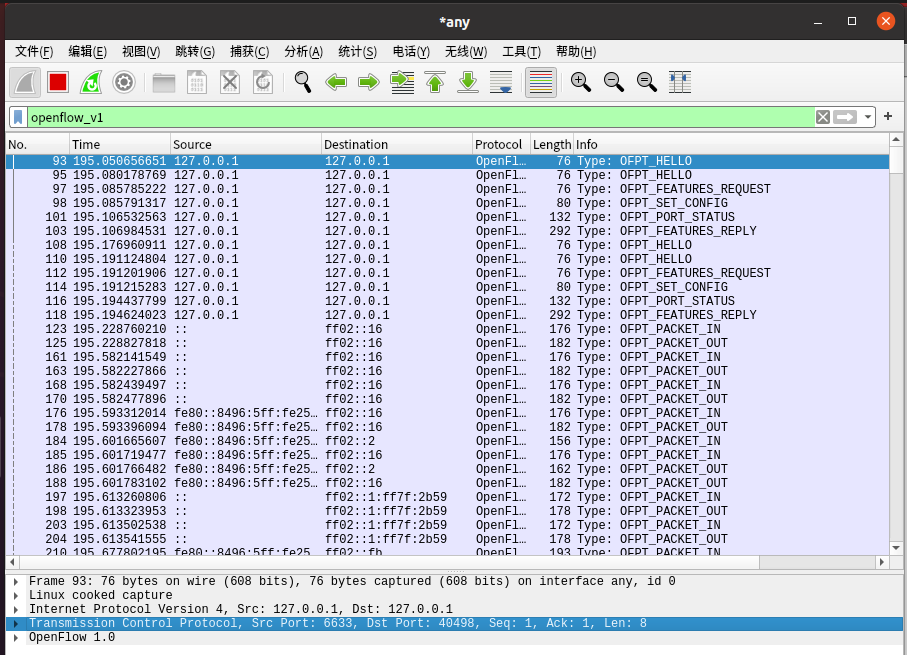Image resolution: width=907 pixels, height=655 pixels.
Task: Open the 统计(S) menu
Action: pos(357,52)
